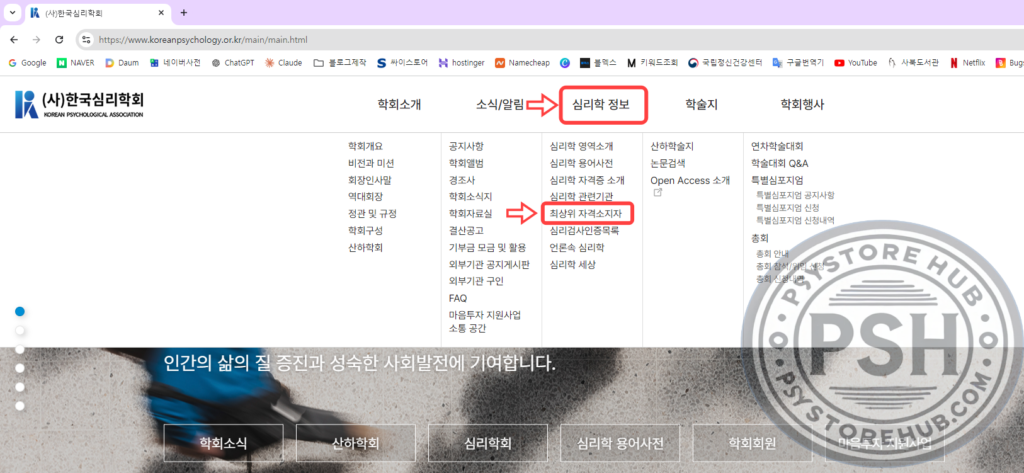Open the Netflix bookmark

961,62
